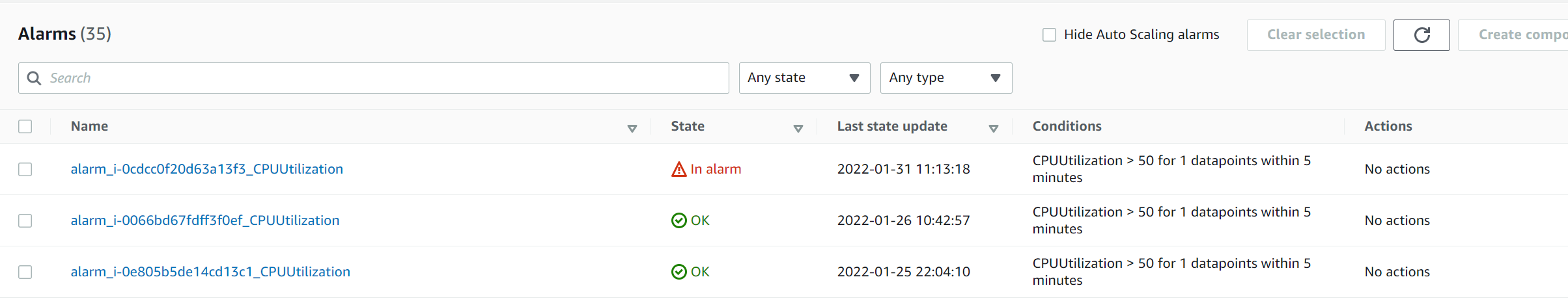Open the Any type filter dropdown
The height and width of the screenshot is (303, 1568).
point(946,78)
